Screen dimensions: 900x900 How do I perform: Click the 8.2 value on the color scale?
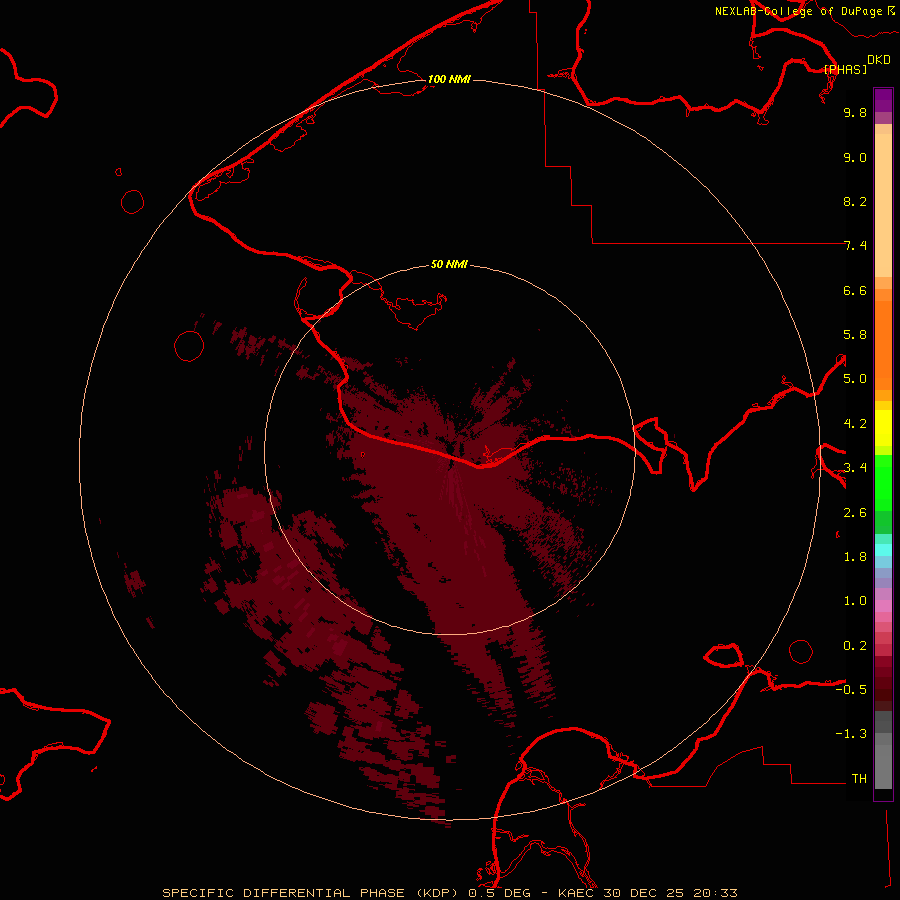click(x=855, y=201)
